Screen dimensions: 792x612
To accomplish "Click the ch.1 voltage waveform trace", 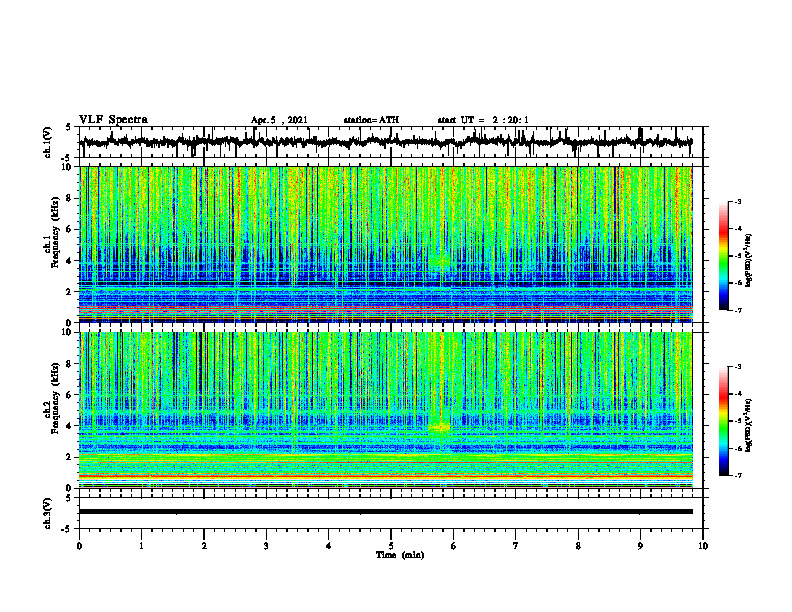I will (x=386, y=142).
